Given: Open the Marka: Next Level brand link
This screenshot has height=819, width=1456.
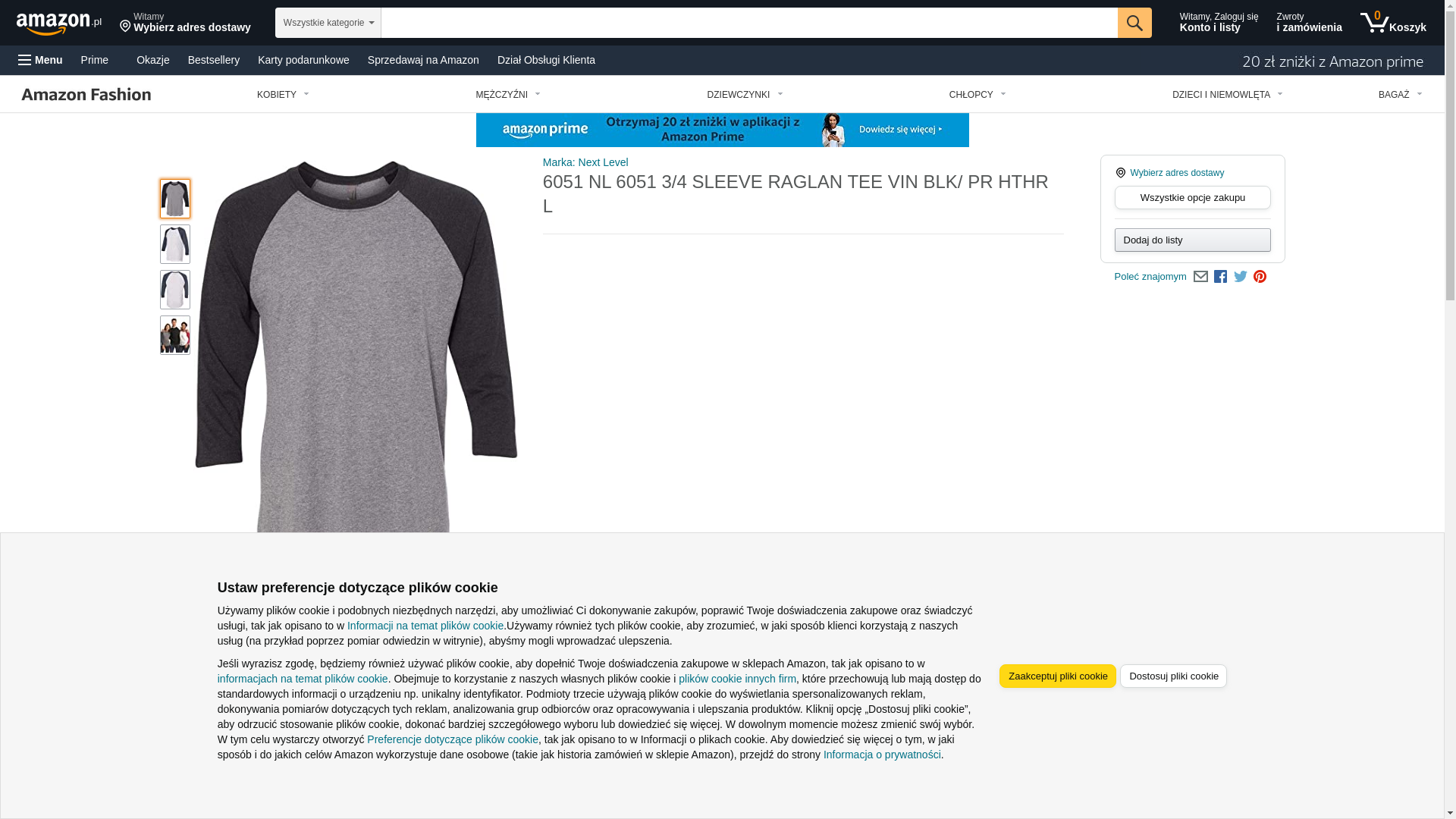Looking at the screenshot, I should point(585,162).
